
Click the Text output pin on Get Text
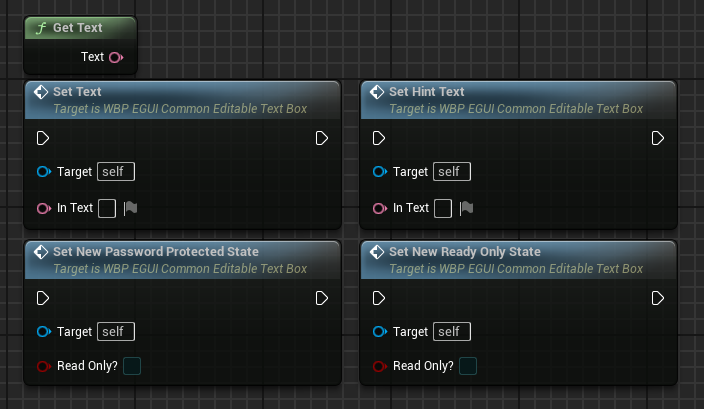click(116, 57)
